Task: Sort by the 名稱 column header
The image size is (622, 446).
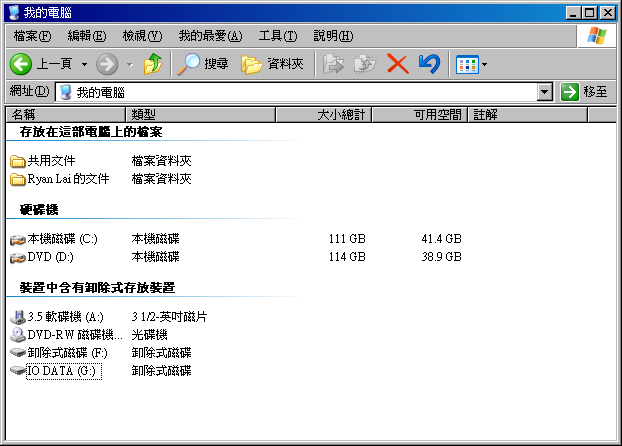Action: tap(66, 115)
